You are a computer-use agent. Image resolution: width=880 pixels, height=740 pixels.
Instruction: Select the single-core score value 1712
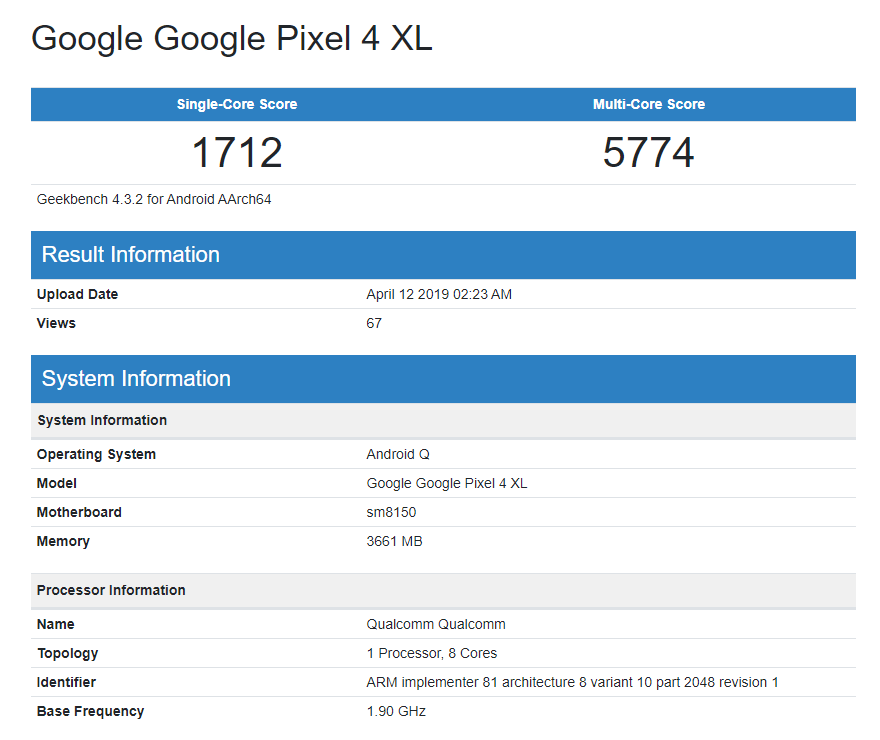(x=237, y=152)
